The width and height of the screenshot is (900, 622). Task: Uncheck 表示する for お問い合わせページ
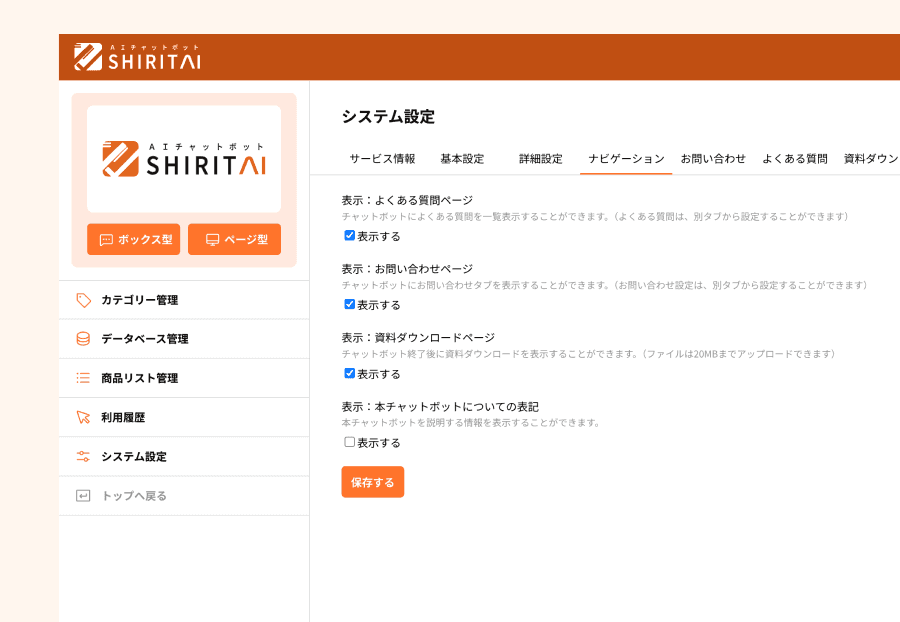[350, 304]
